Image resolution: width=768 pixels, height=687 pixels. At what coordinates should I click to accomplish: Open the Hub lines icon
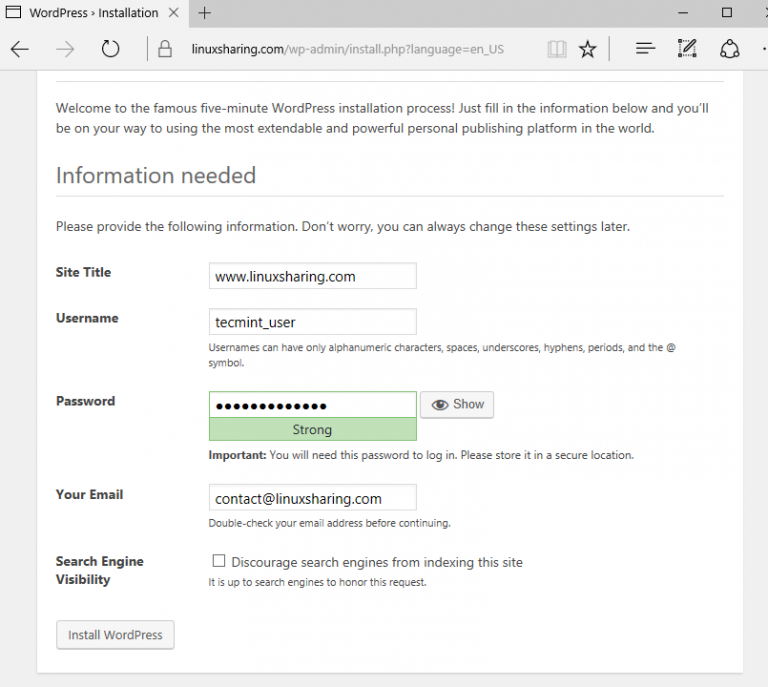pos(645,48)
